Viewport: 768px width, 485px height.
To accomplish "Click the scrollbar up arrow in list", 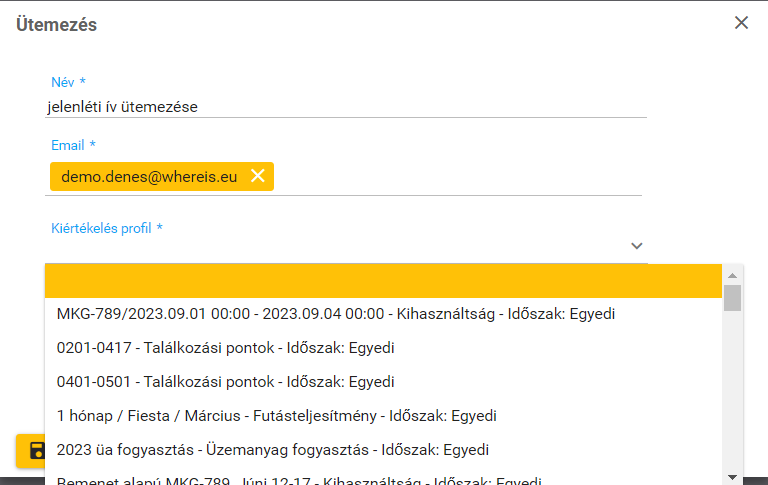I will click(732, 275).
